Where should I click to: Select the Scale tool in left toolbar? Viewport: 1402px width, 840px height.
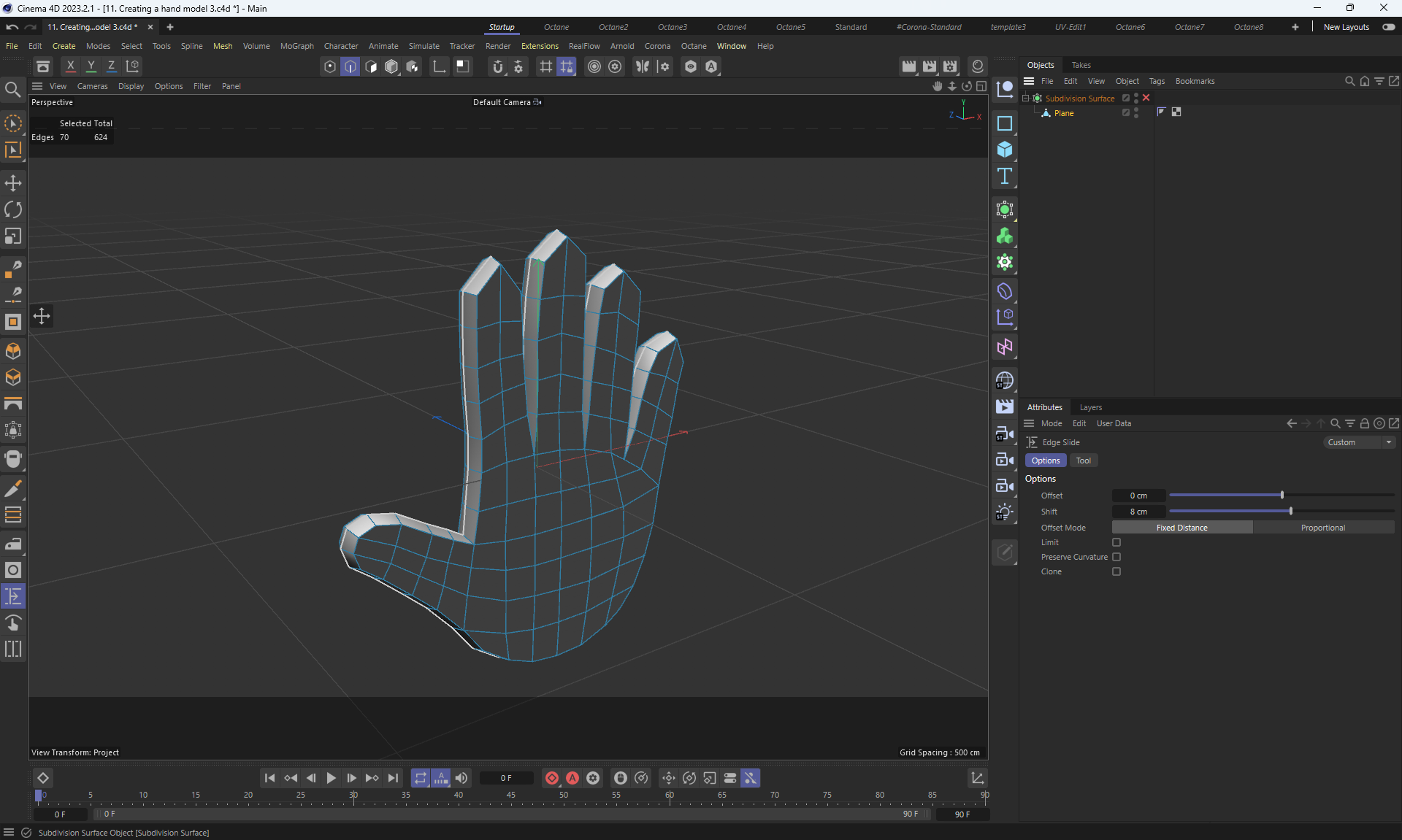tap(13, 236)
